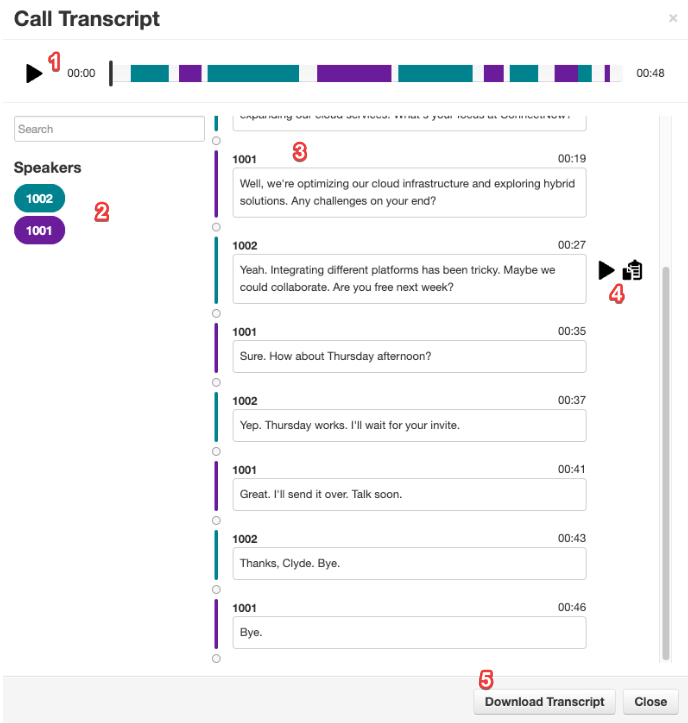The image size is (688, 723).
Task: Toggle speaker 1002 filter
Action: (x=39, y=198)
